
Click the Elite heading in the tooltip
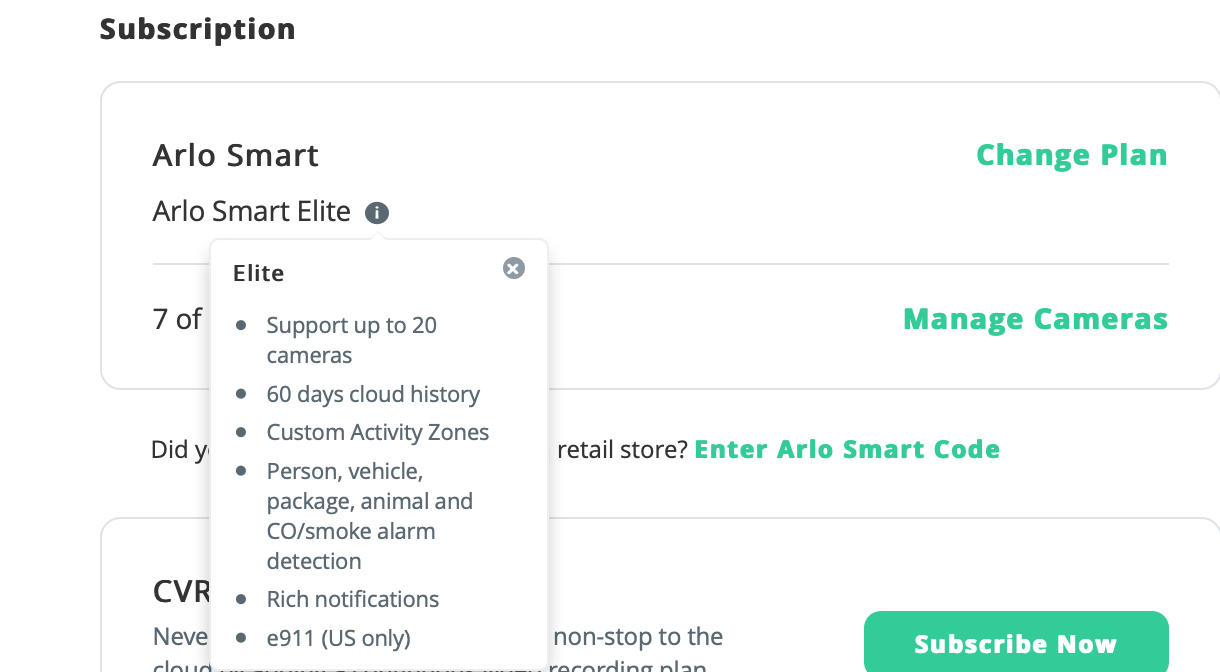[x=259, y=273]
